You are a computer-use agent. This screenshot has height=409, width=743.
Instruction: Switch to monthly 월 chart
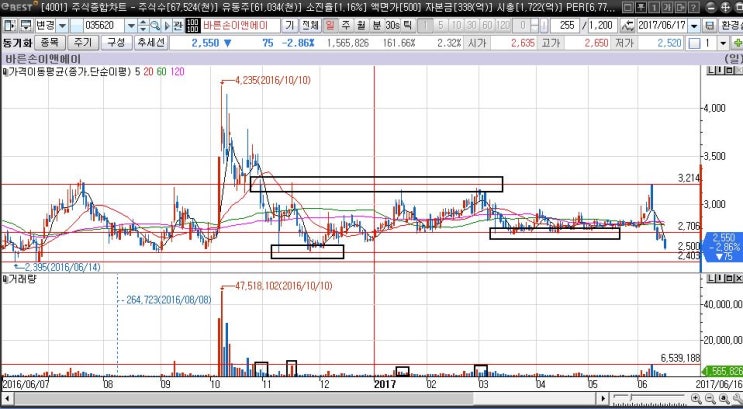[x=361, y=25]
